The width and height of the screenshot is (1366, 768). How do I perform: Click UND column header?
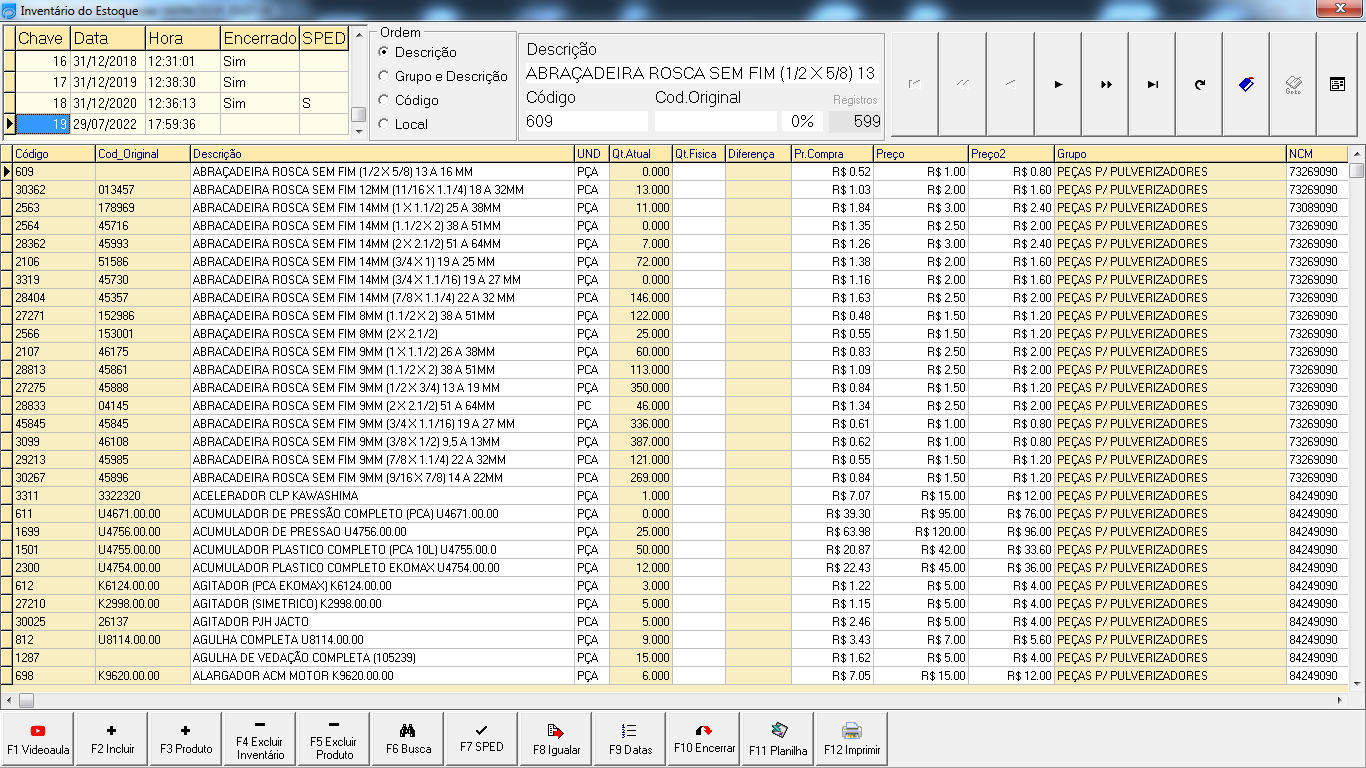coord(592,154)
